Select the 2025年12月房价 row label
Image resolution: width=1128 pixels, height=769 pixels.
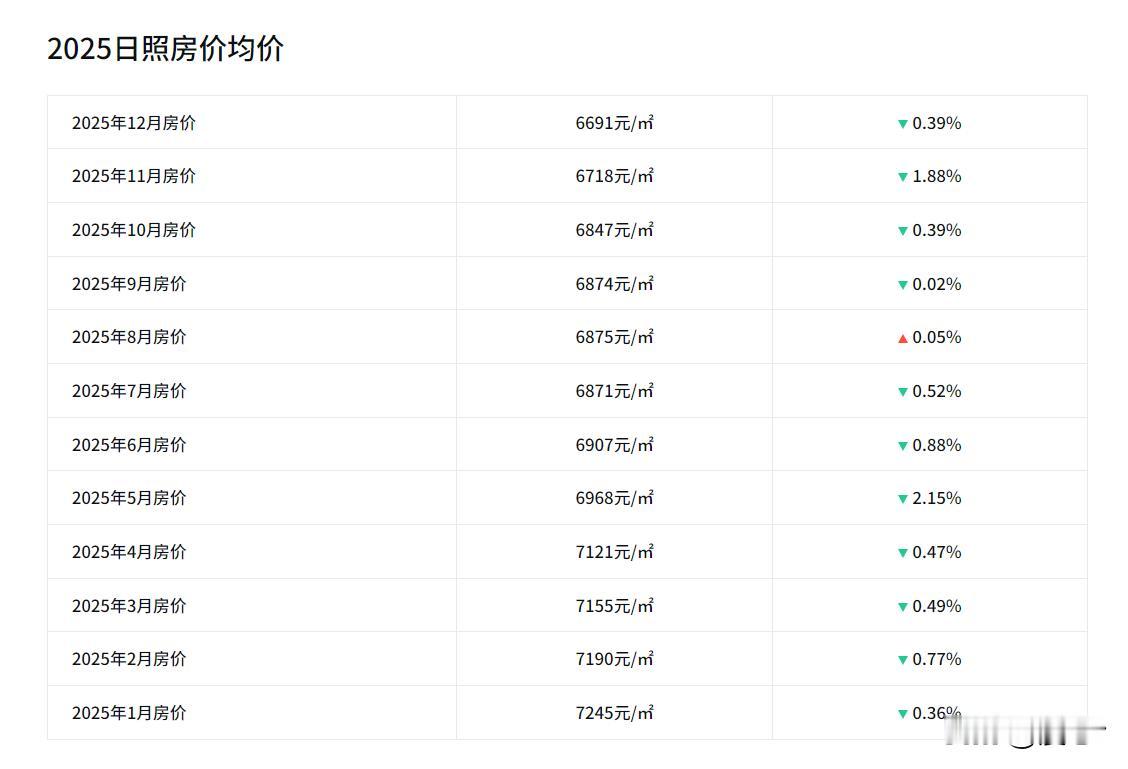tap(134, 123)
